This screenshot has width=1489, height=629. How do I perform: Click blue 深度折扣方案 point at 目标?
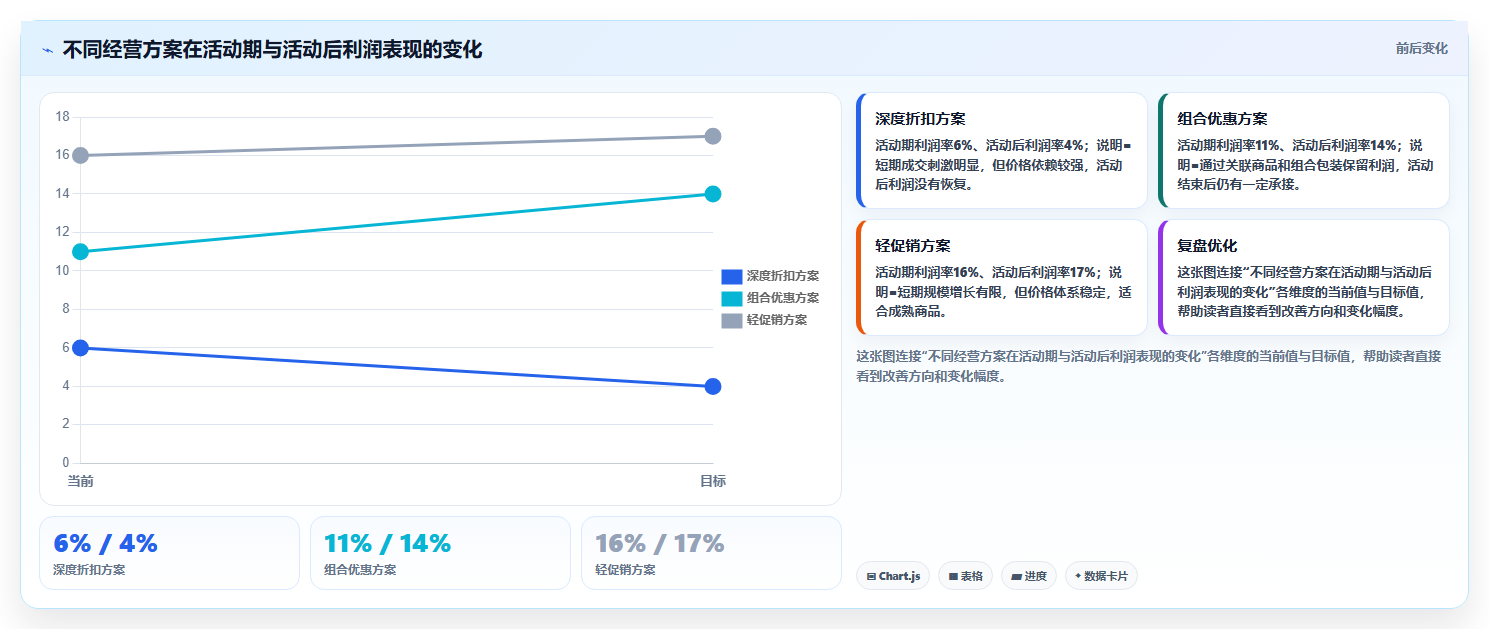tap(713, 386)
